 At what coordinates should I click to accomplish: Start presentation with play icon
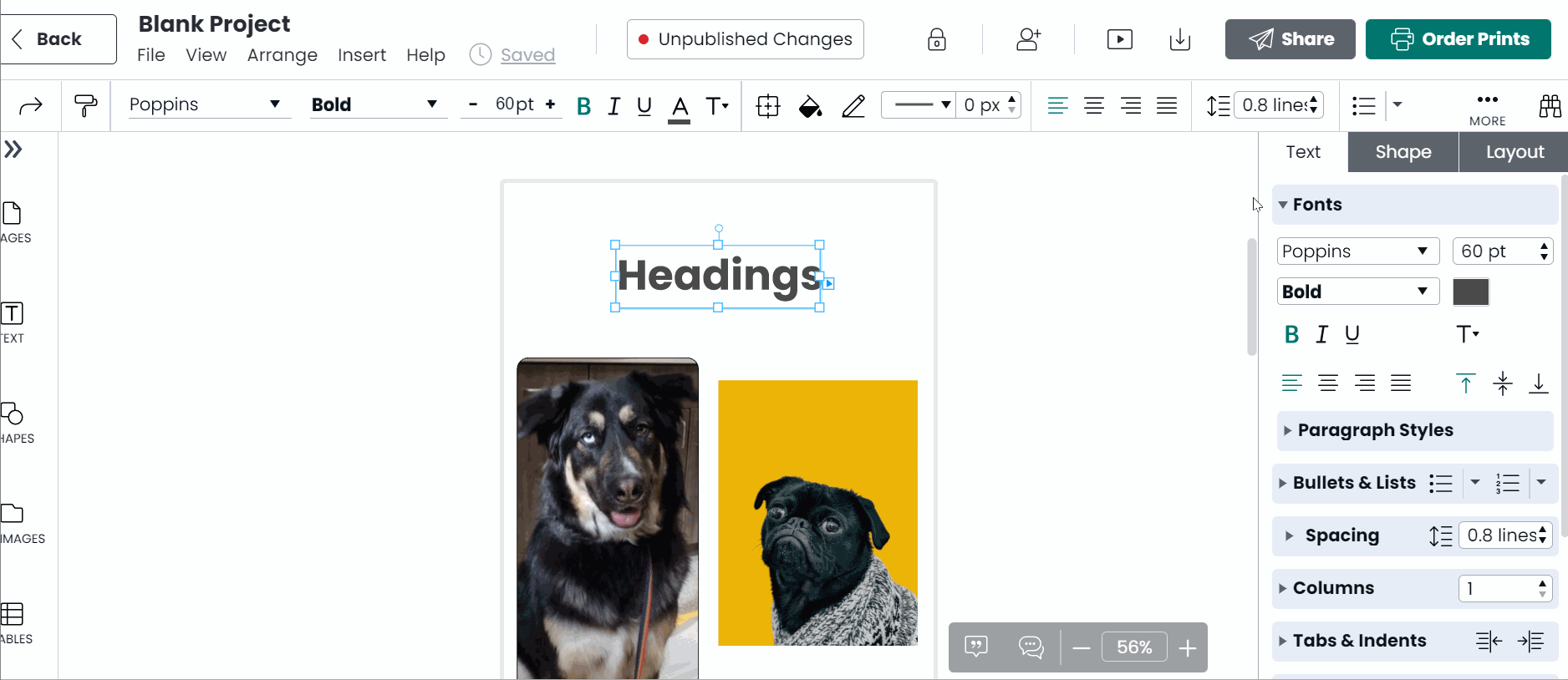coord(1119,39)
